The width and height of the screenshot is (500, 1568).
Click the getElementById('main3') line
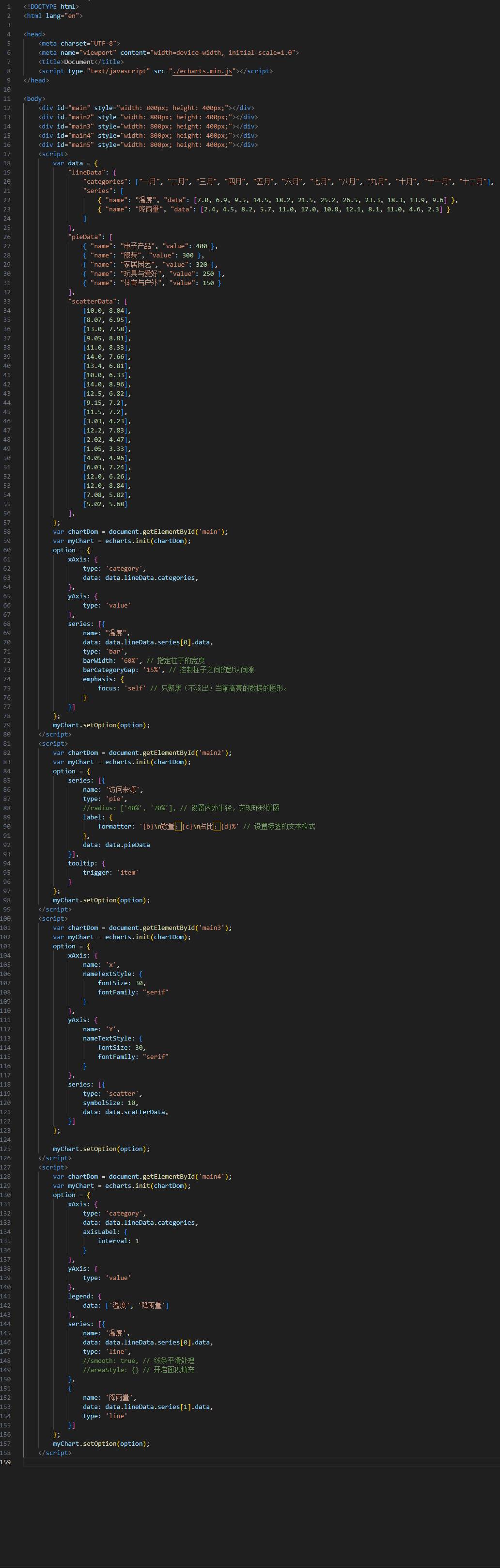tap(142, 928)
